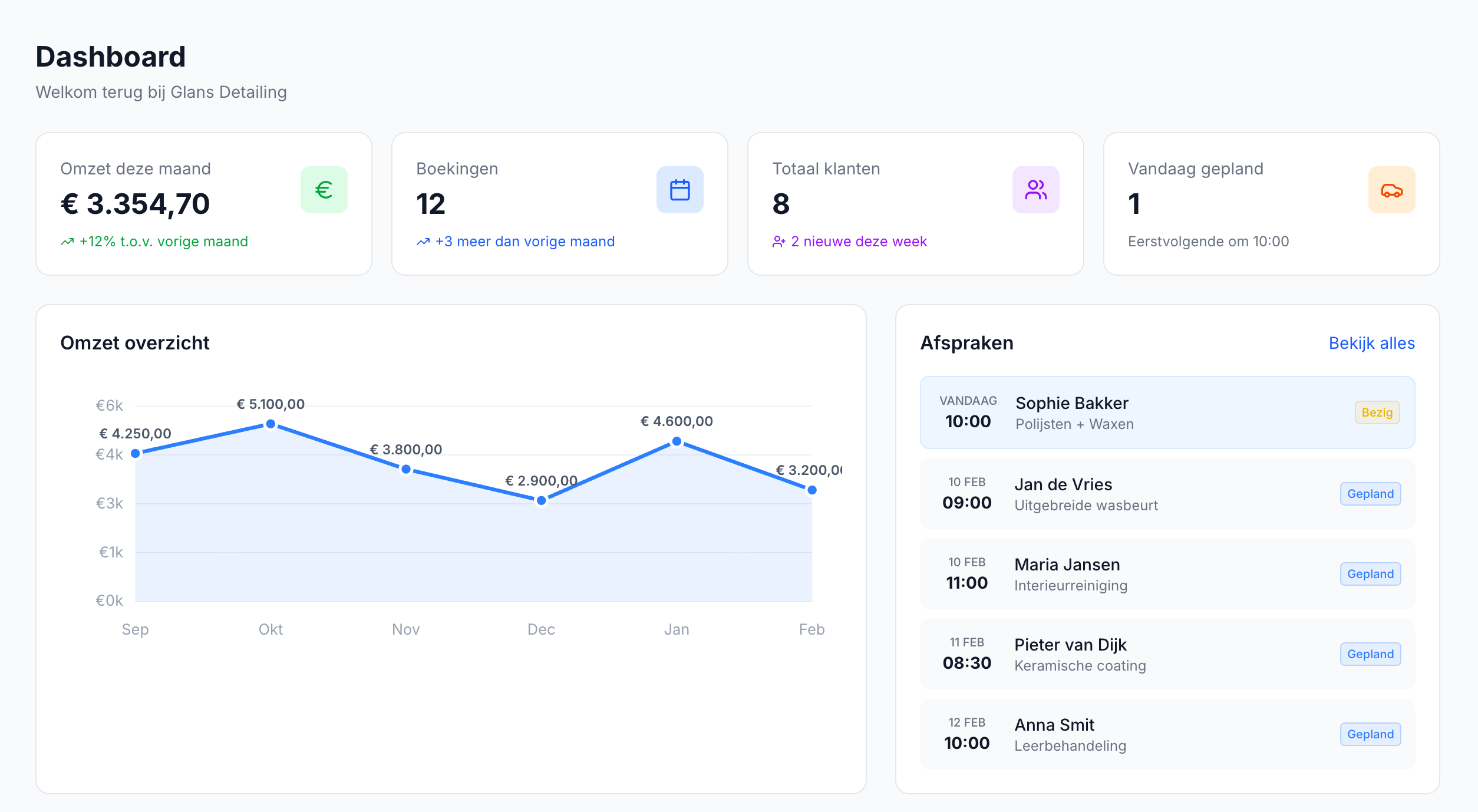Click Gepland badge for Jan de Vries
Image resolution: width=1478 pixels, height=812 pixels.
1370,494
